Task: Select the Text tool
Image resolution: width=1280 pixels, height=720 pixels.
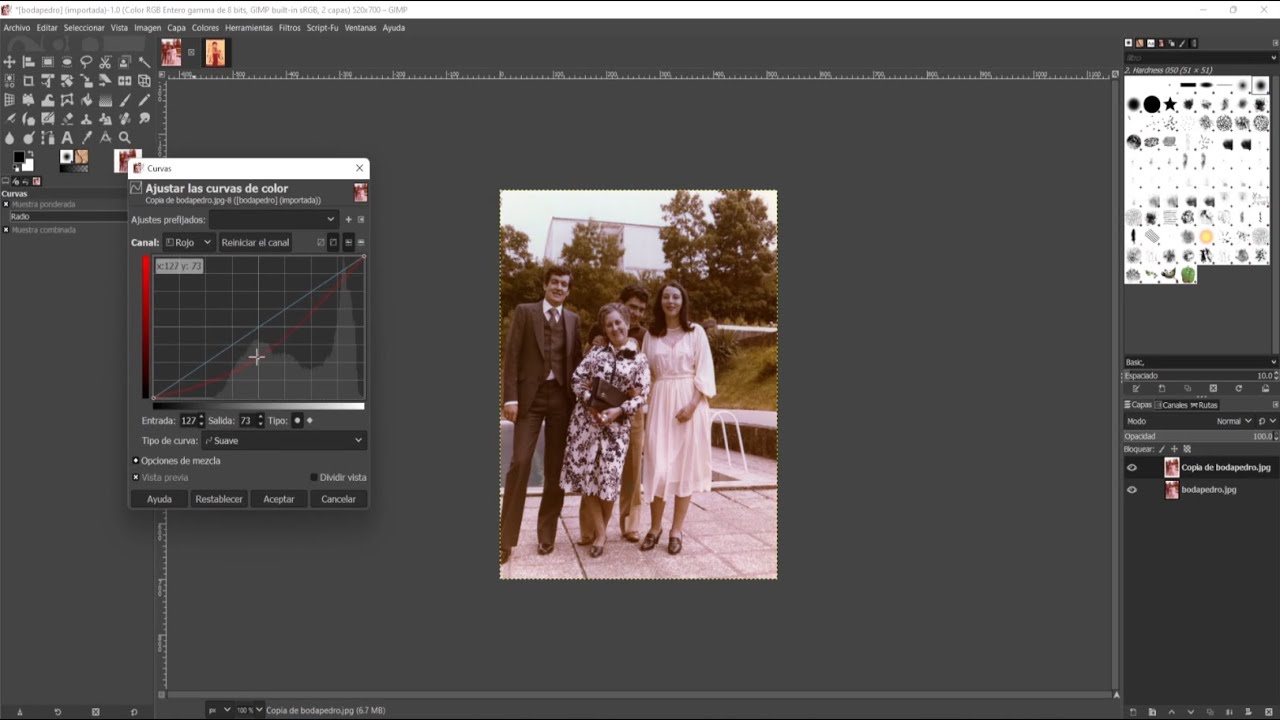Action: pyautogui.click(x=67, y=138)
